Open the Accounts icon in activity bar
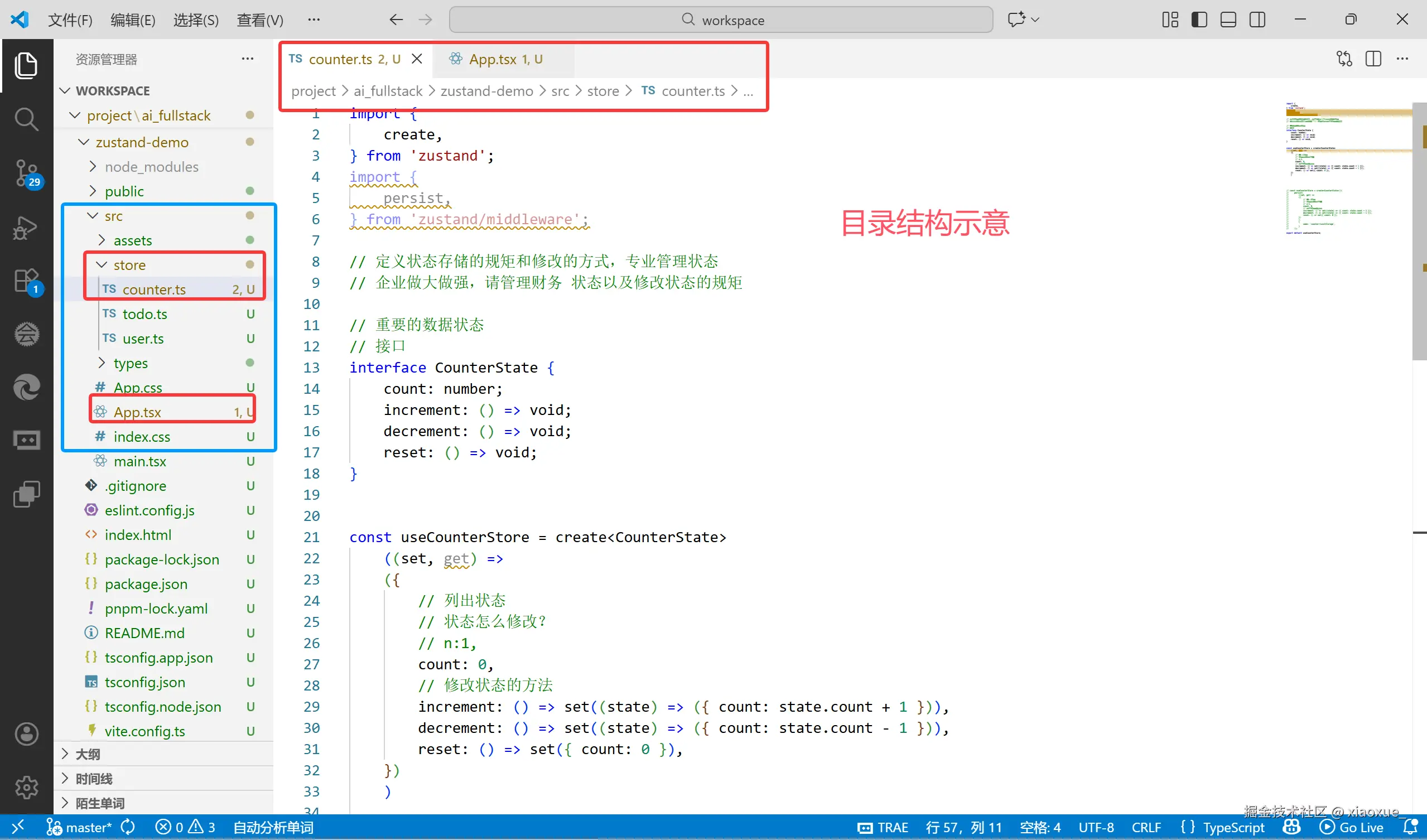The image size is (1427, 840). (27, 733)
